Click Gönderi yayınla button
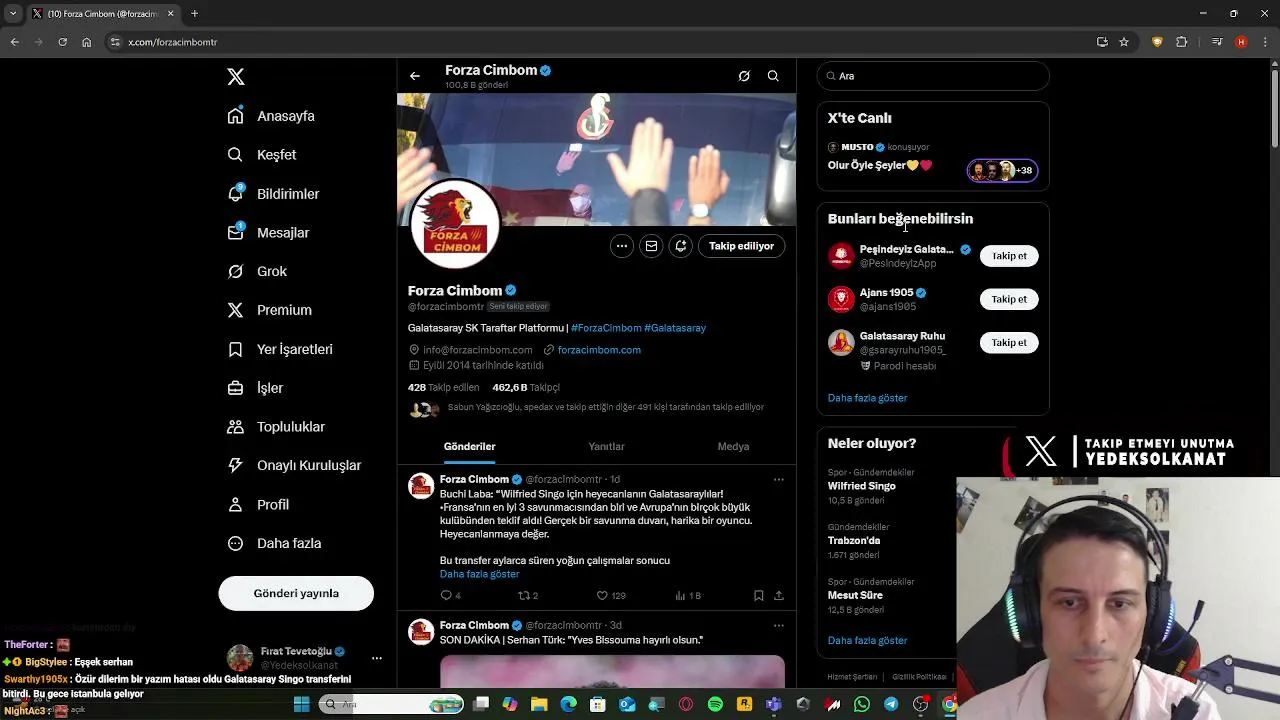The height and width of the screenshot is (720, 1280). (x=296, y=593)
